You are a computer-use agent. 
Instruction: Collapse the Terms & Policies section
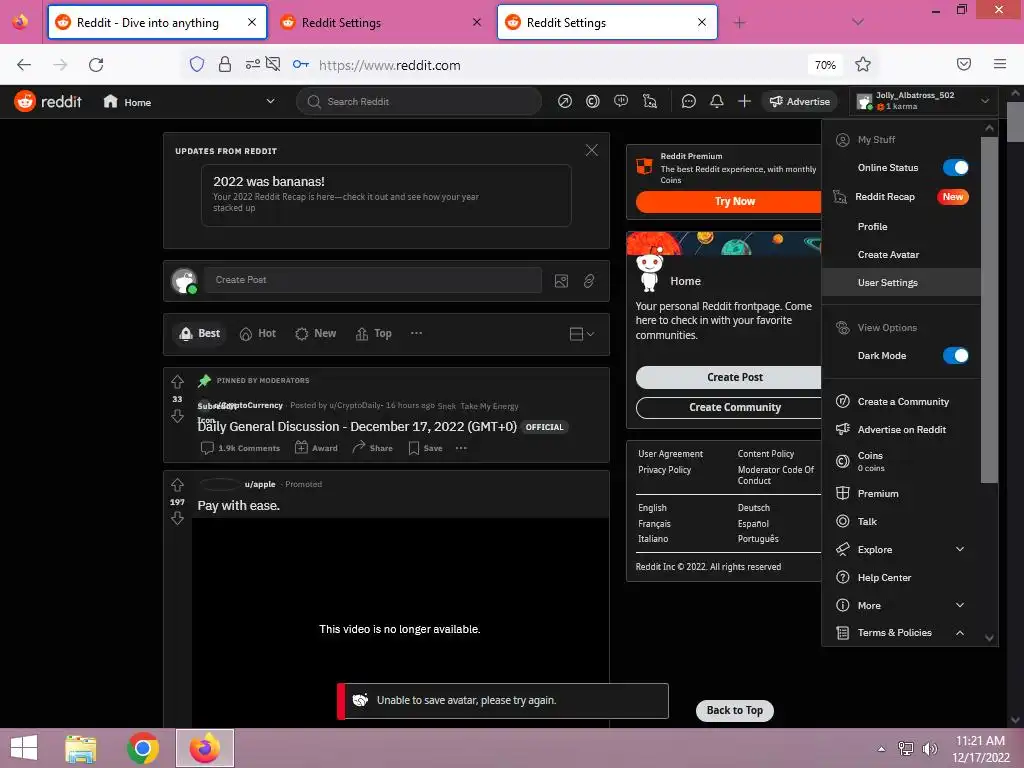960,633
